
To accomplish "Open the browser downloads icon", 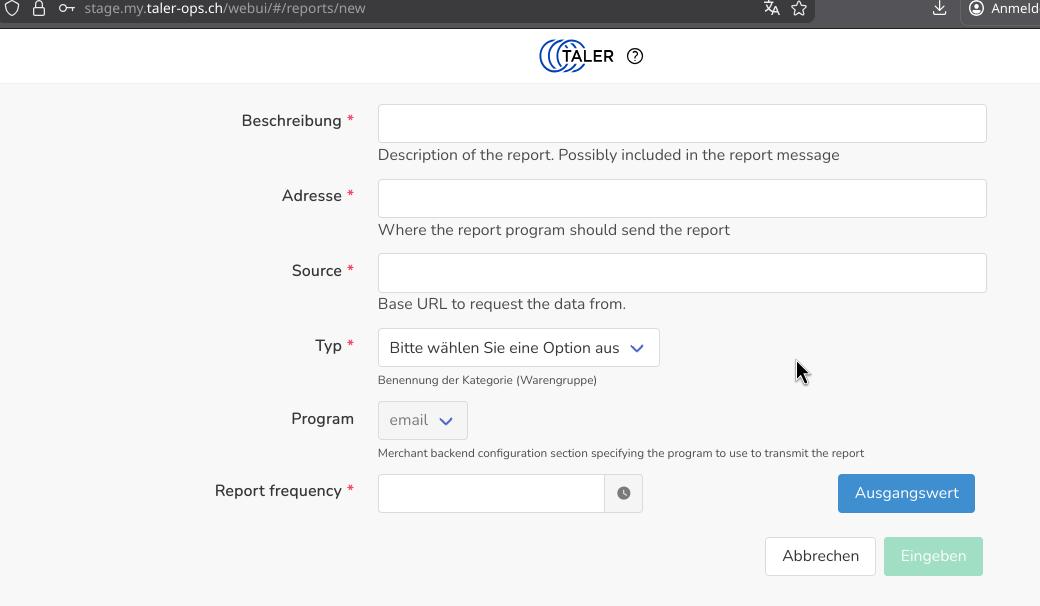I will point(939,8).
